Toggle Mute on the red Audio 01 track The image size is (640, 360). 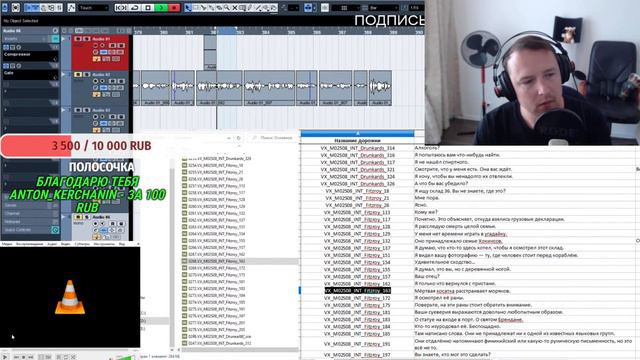point(78,39)
